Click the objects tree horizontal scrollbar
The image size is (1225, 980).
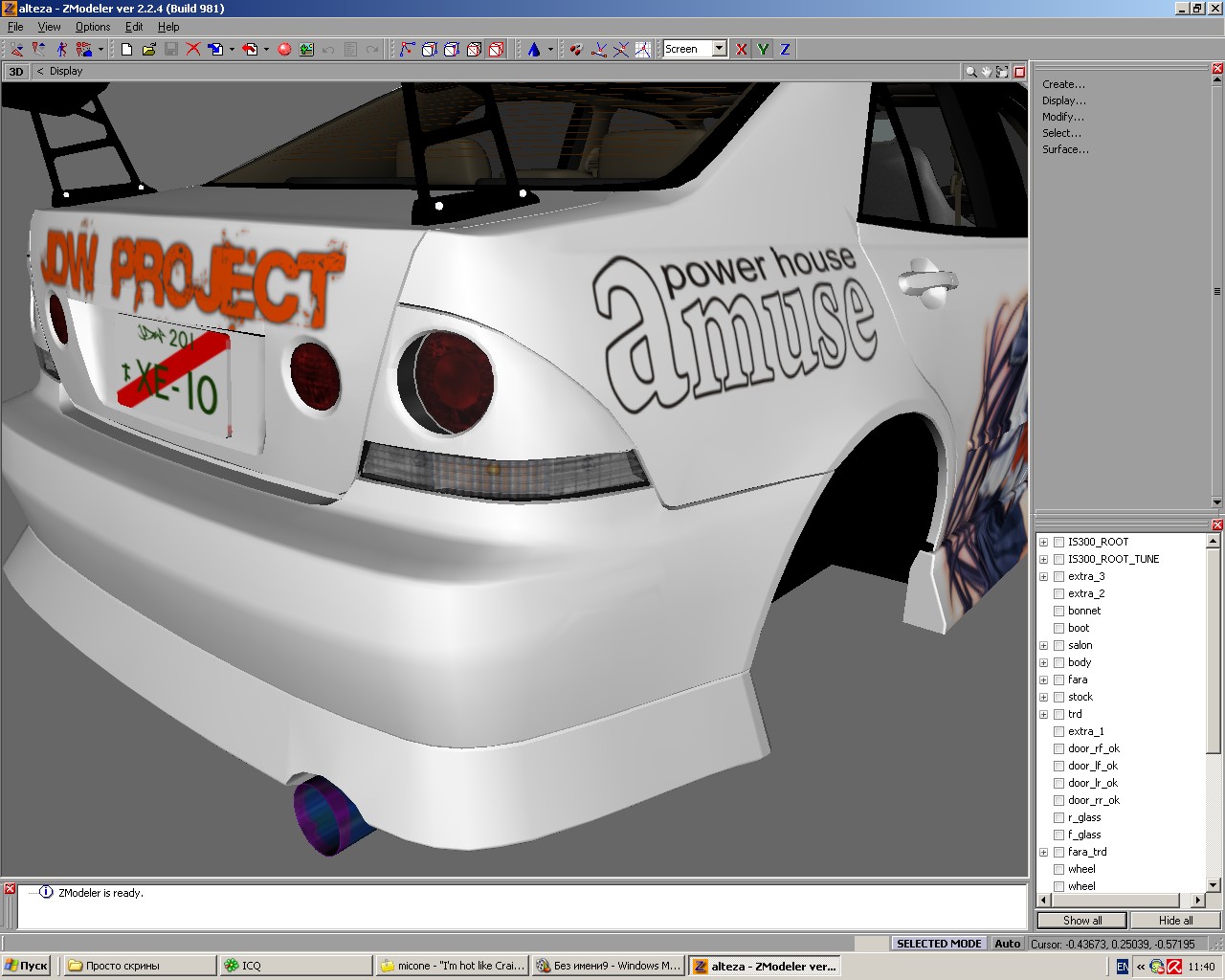point(1121,901)
